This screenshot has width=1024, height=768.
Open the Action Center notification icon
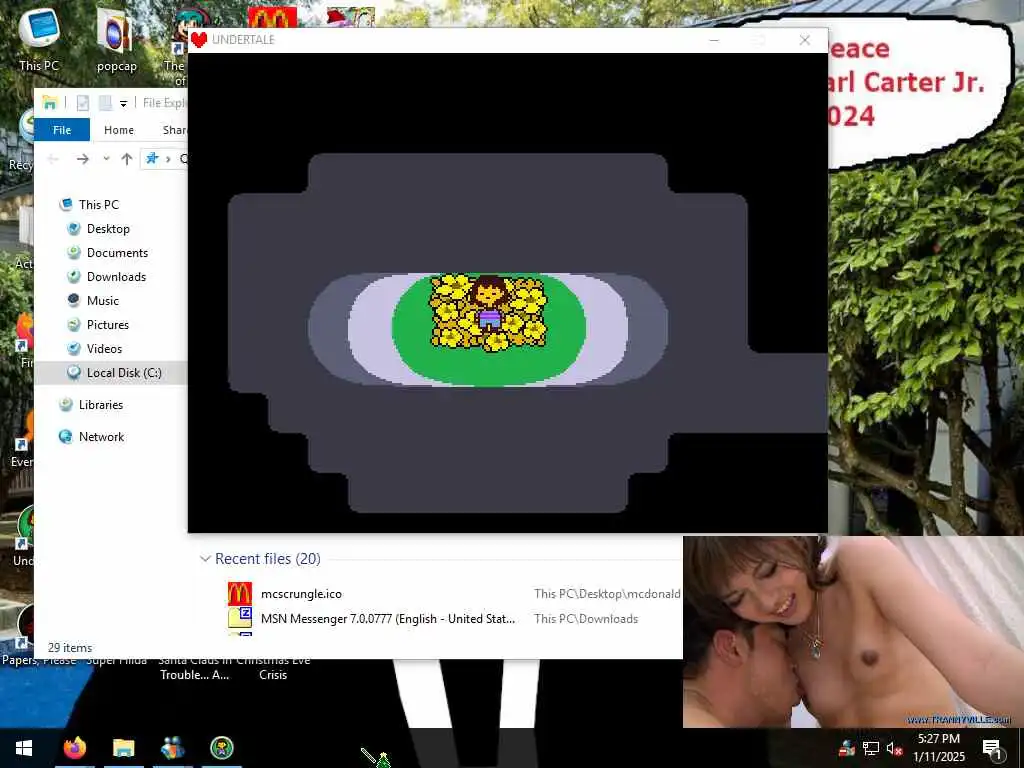[x=992, y=748]
